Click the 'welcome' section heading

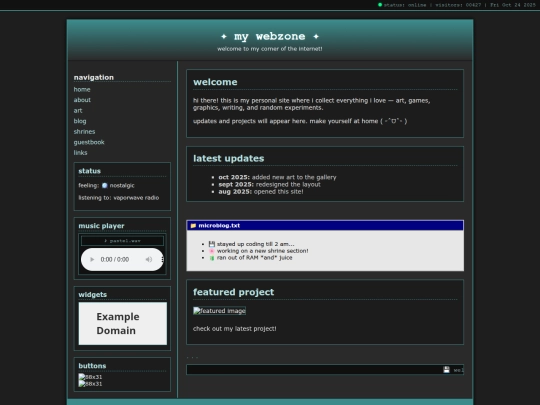pos(215,82)
